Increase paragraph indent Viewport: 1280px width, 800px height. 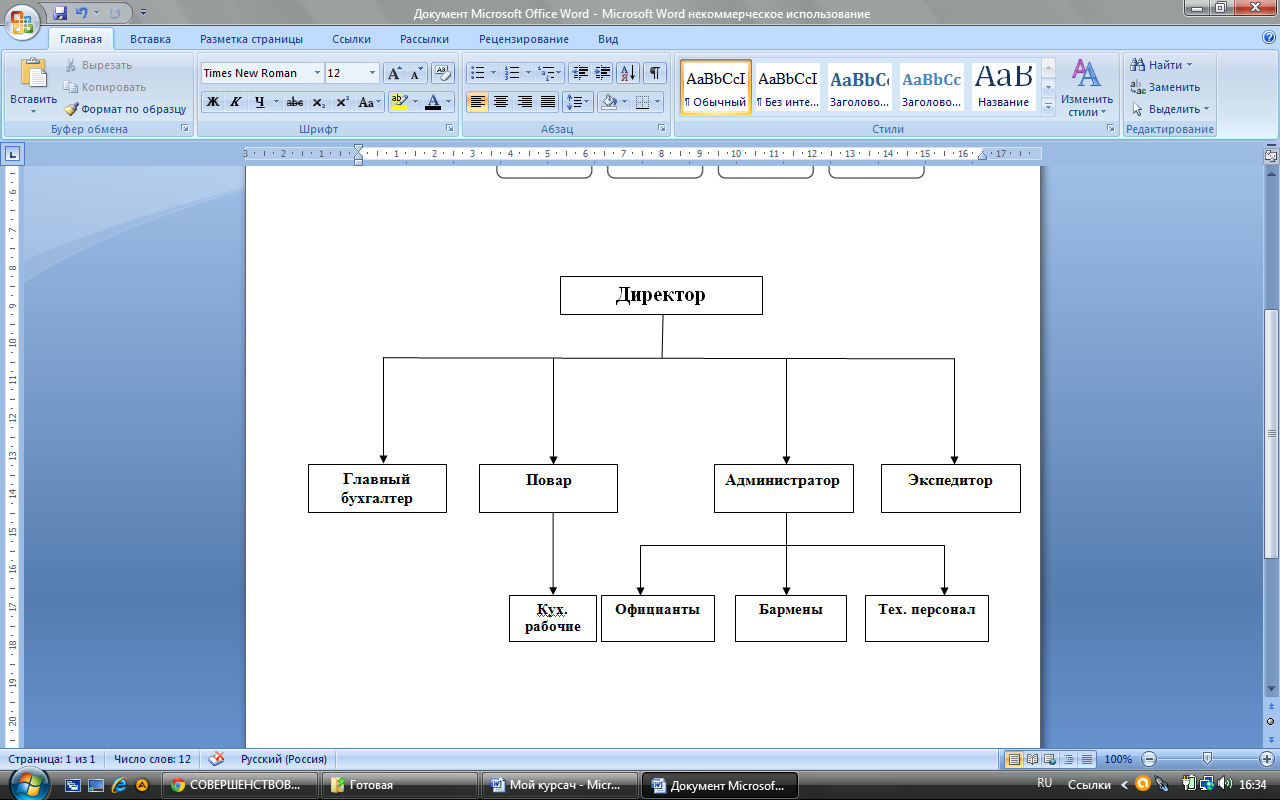[603, 73]
